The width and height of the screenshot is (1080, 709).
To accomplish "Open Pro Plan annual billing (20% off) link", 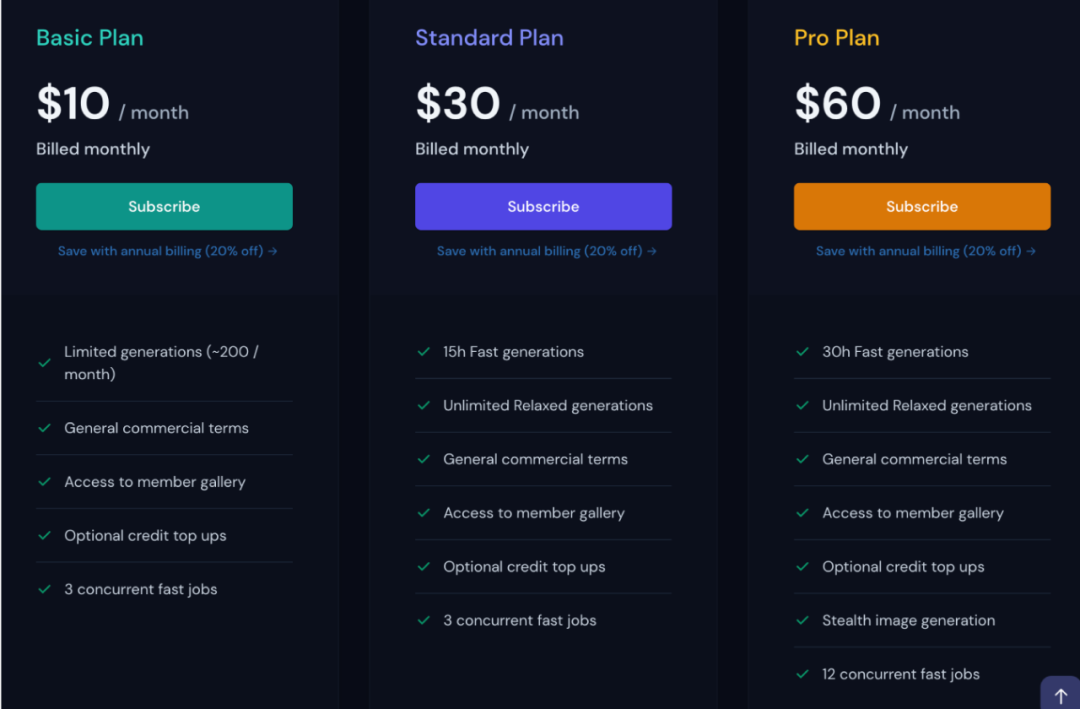I will click(925, 251).
